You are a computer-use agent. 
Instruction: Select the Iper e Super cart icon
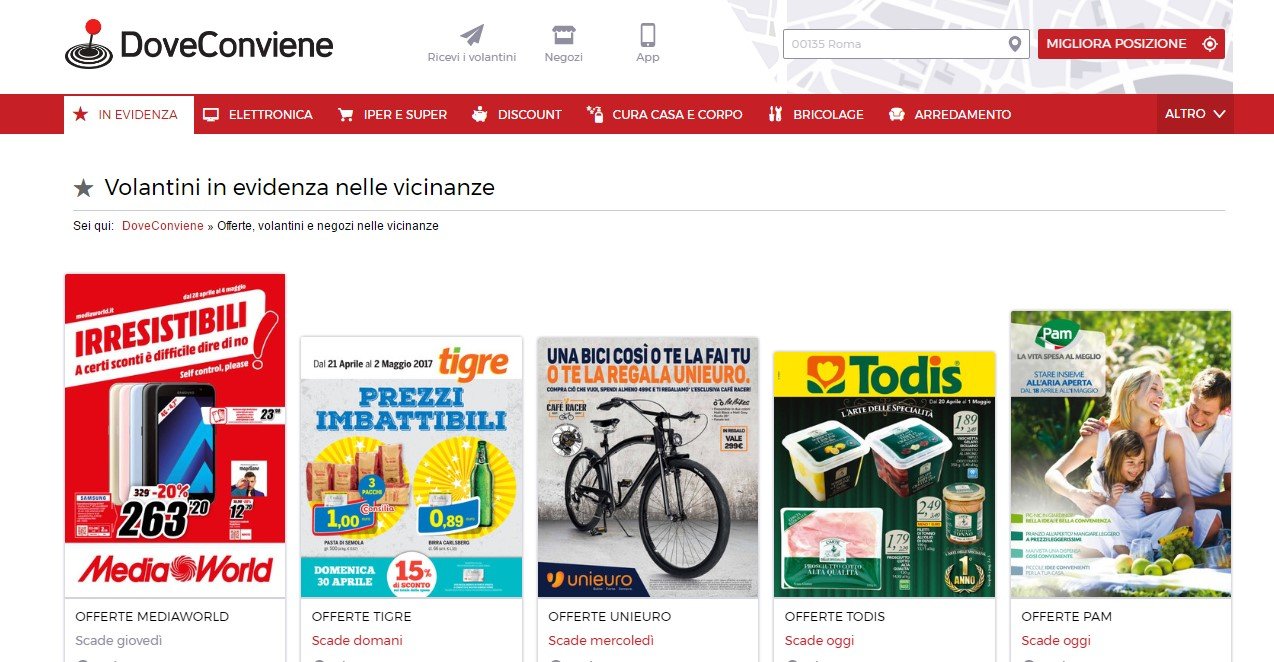pyautogui.click(x=346, y=114)
